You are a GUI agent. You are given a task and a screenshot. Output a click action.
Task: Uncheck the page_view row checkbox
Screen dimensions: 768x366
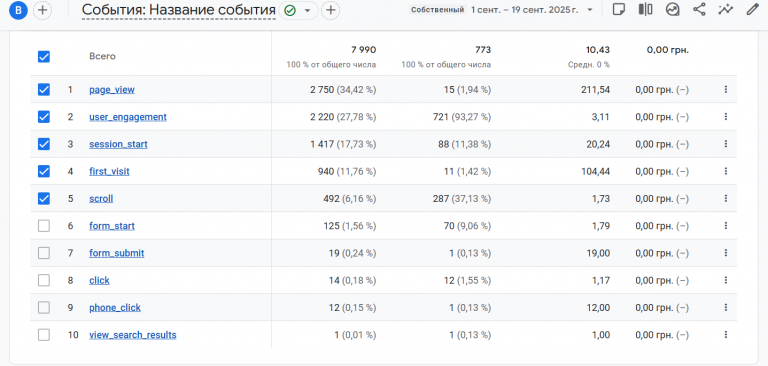coord(44,90)
